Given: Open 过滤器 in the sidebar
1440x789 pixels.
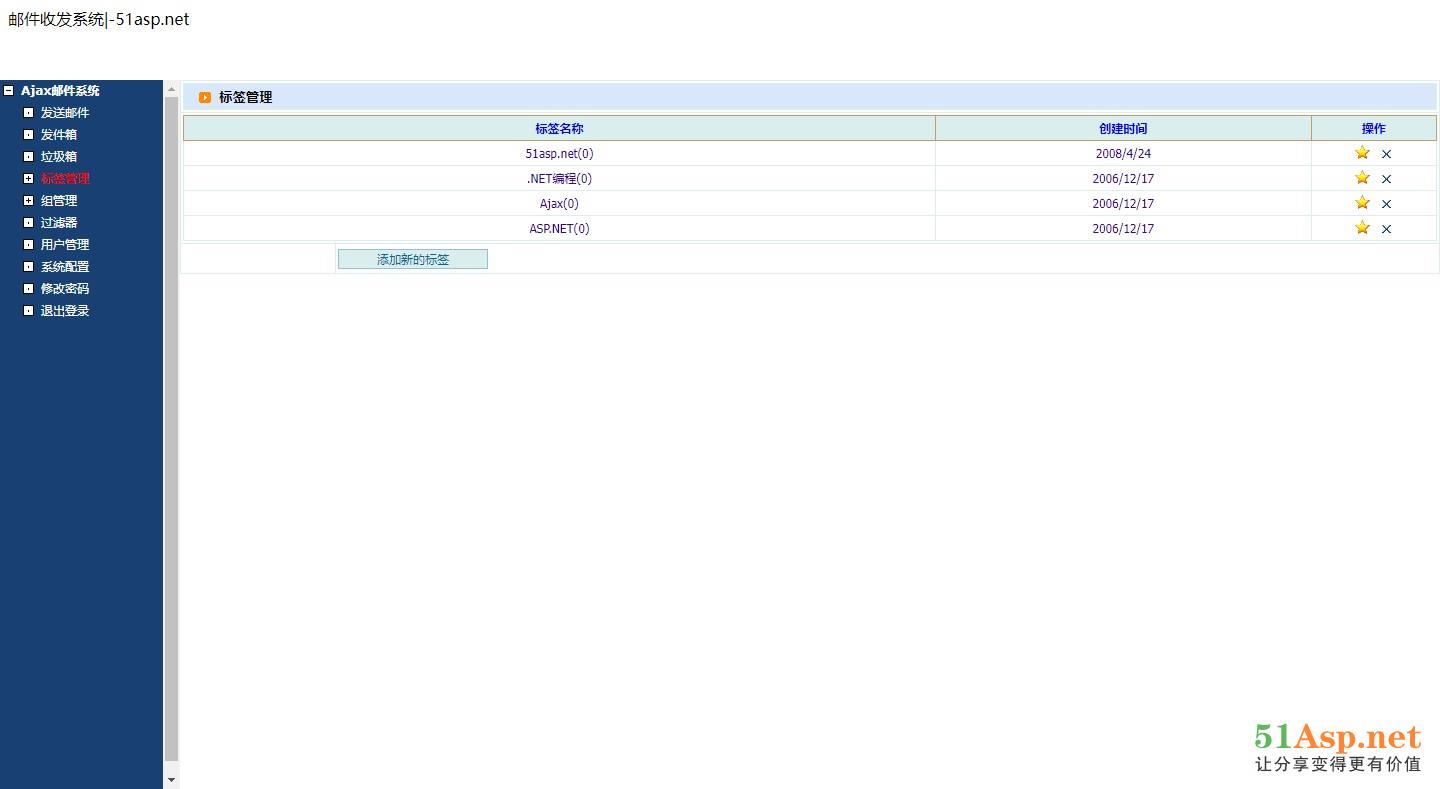Looking at the screenshot, I should click(x=59, y=223).
